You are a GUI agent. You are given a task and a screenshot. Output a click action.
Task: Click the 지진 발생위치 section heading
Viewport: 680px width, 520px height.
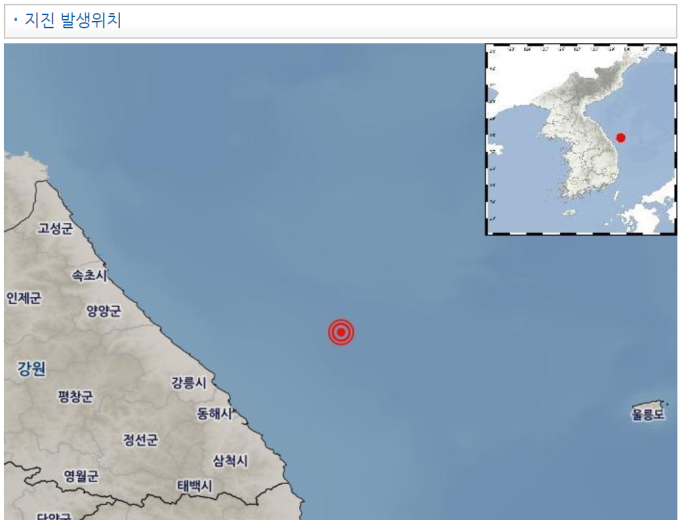pyautogui.click(x=73, y=20)
